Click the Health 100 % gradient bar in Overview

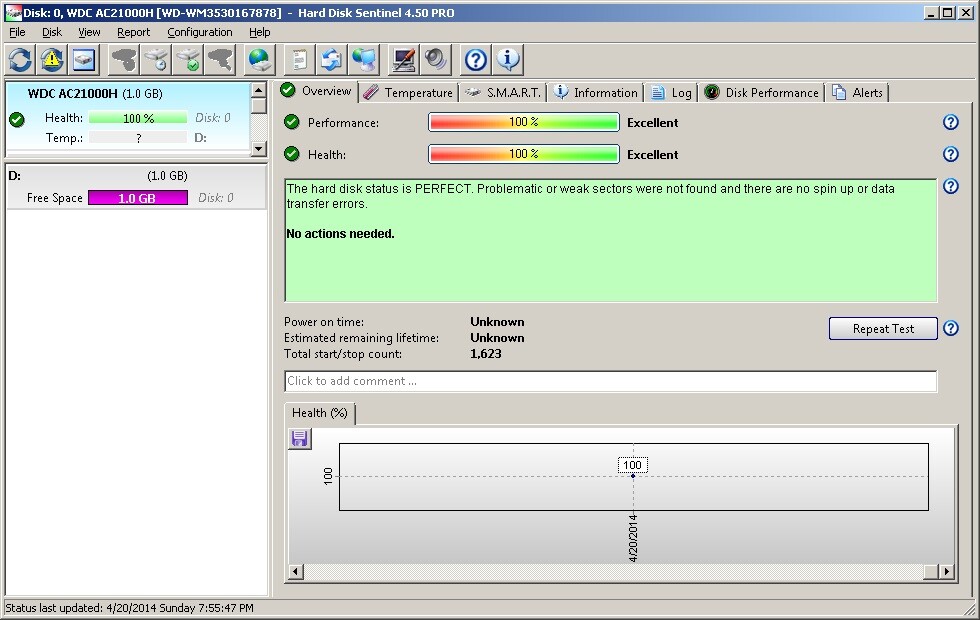pos(524,154)
